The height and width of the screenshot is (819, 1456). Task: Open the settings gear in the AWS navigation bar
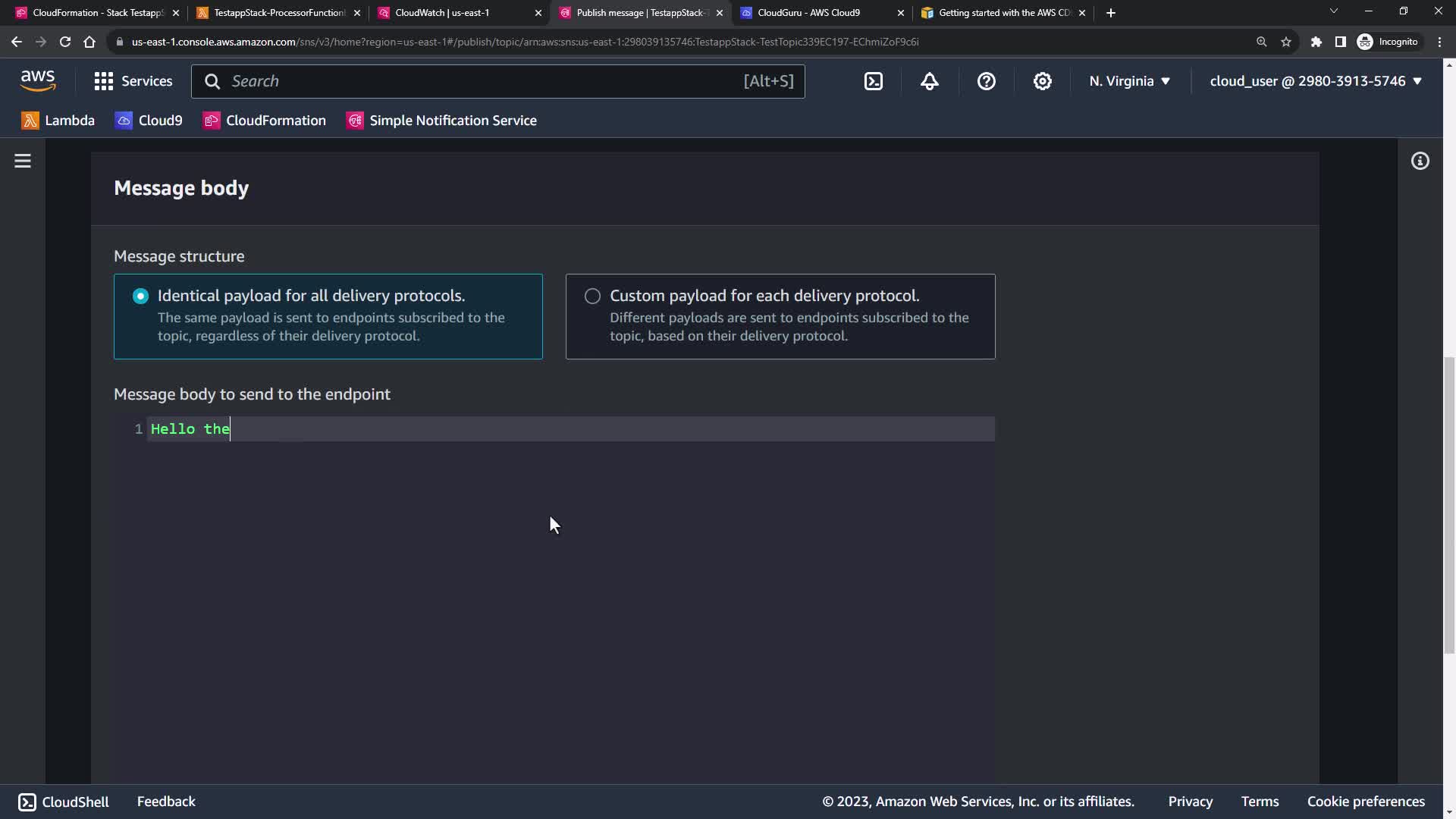click(1043, 81)
